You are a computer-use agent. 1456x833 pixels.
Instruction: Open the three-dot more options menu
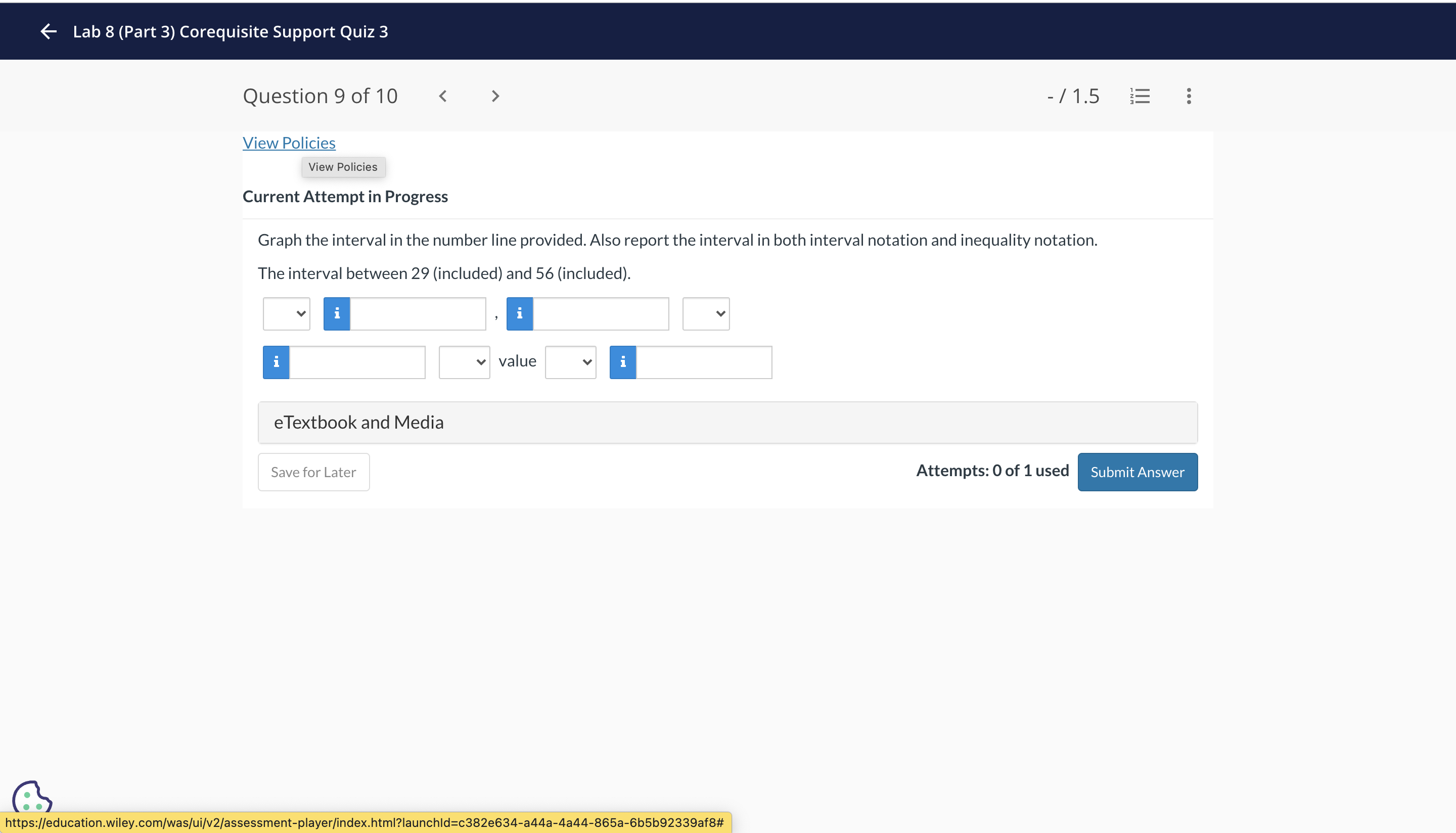click(x=1189, y=96)
